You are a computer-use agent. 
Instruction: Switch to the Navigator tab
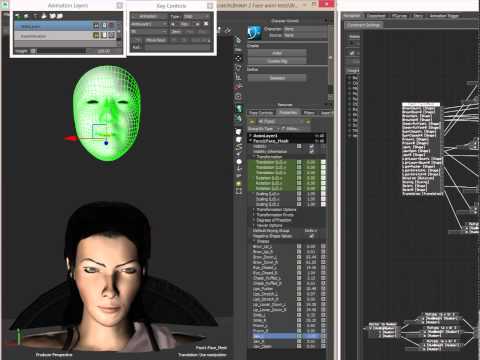tap(352, 16)
